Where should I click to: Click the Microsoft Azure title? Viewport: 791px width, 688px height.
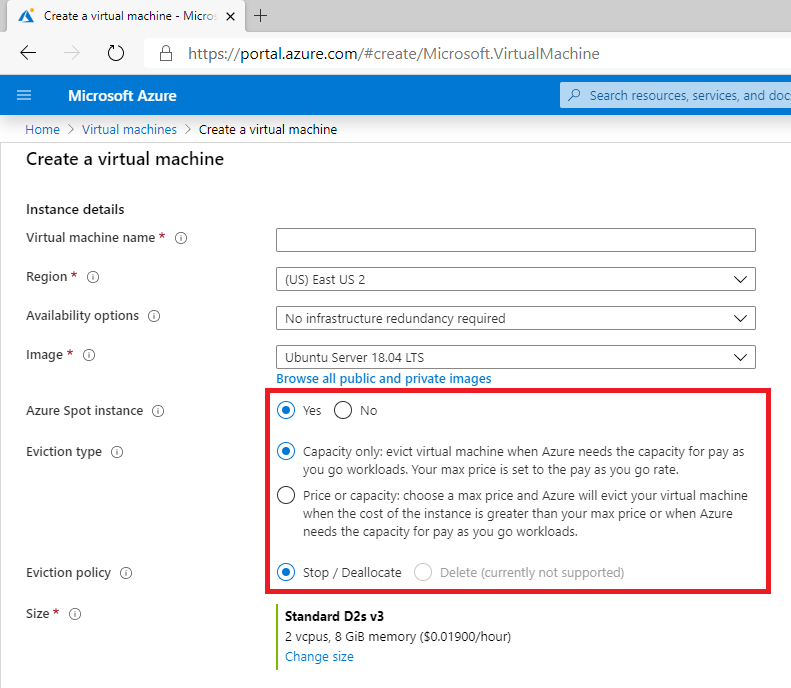pos(122,95)
